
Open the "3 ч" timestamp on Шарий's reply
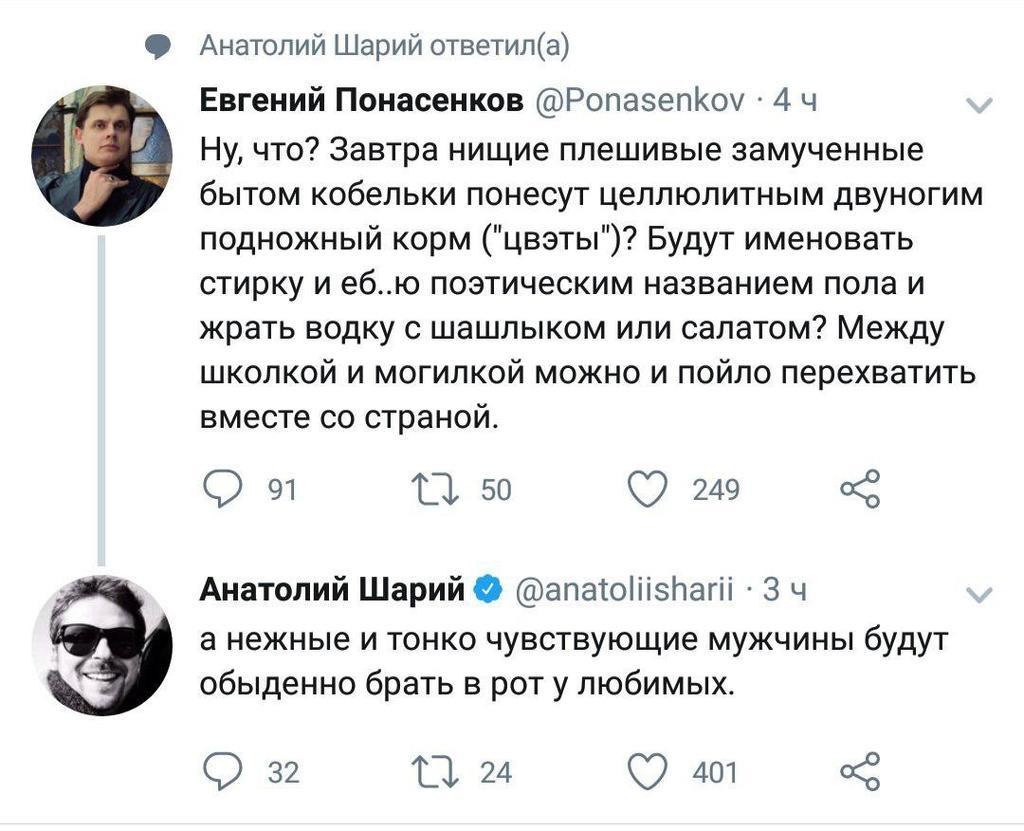(783, 590)
